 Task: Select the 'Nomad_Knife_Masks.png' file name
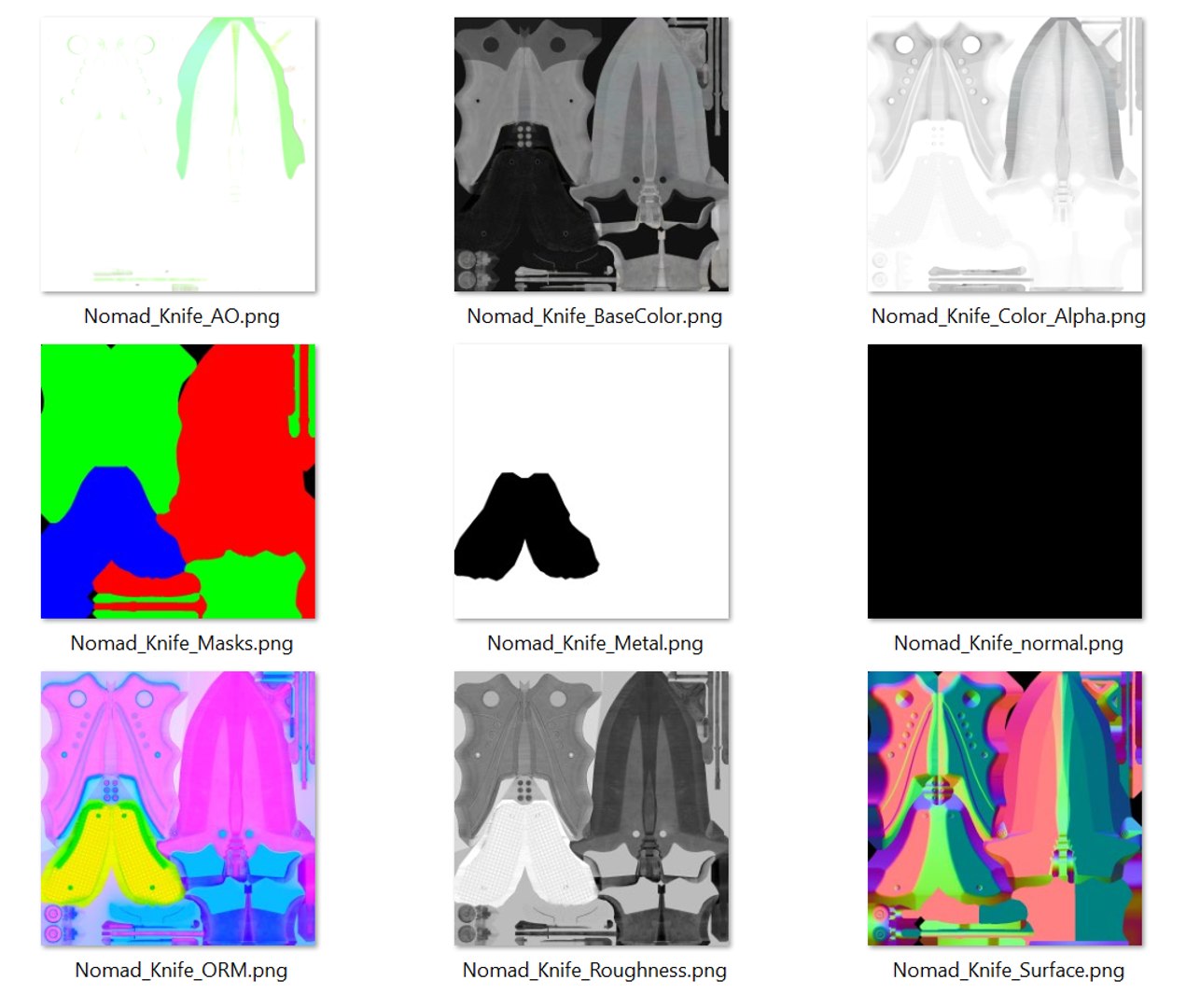(182, 643)
